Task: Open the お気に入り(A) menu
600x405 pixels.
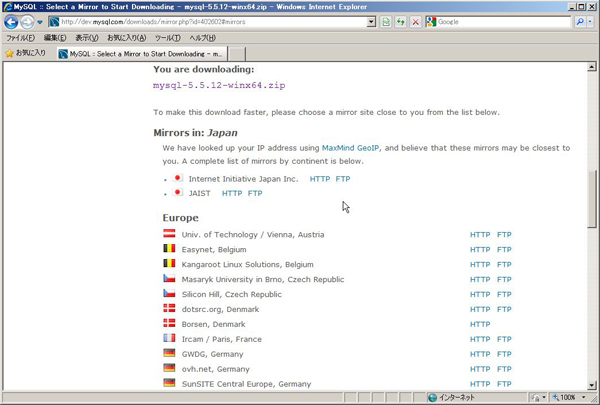Action: click(x=127, y=38)
